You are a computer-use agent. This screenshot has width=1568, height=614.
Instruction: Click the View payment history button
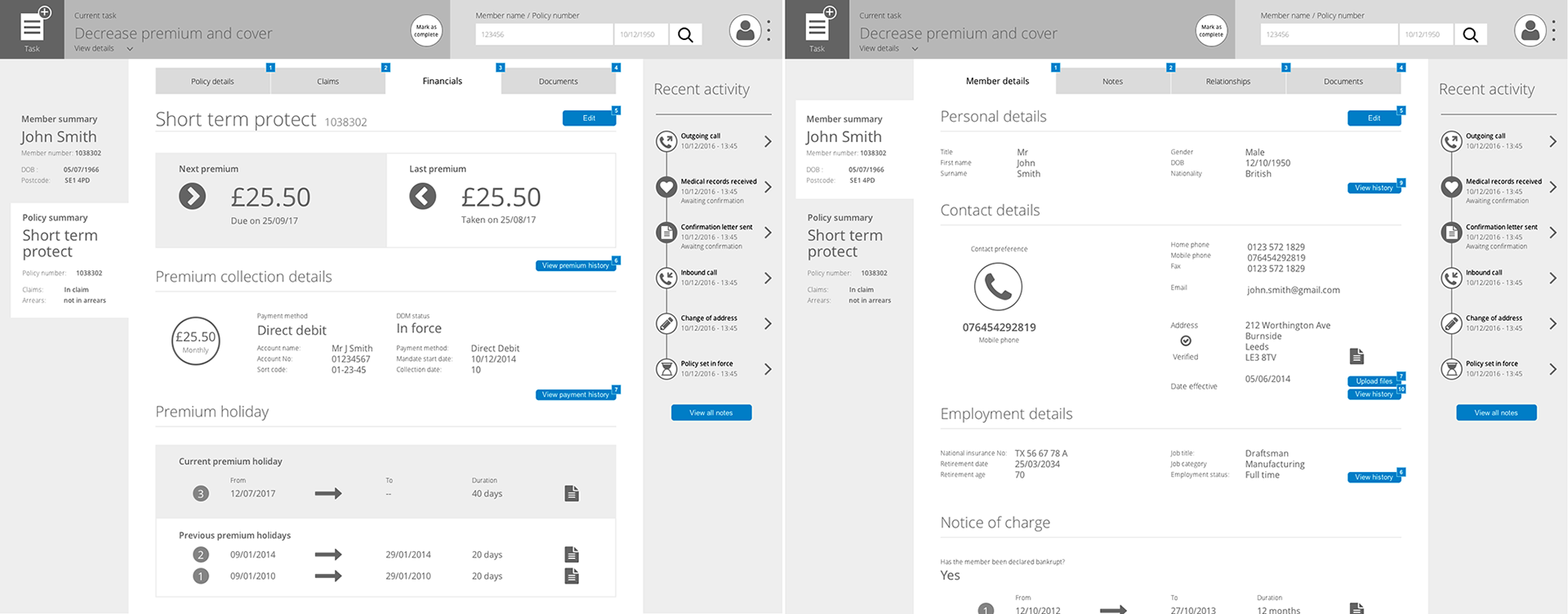[576, 394]
